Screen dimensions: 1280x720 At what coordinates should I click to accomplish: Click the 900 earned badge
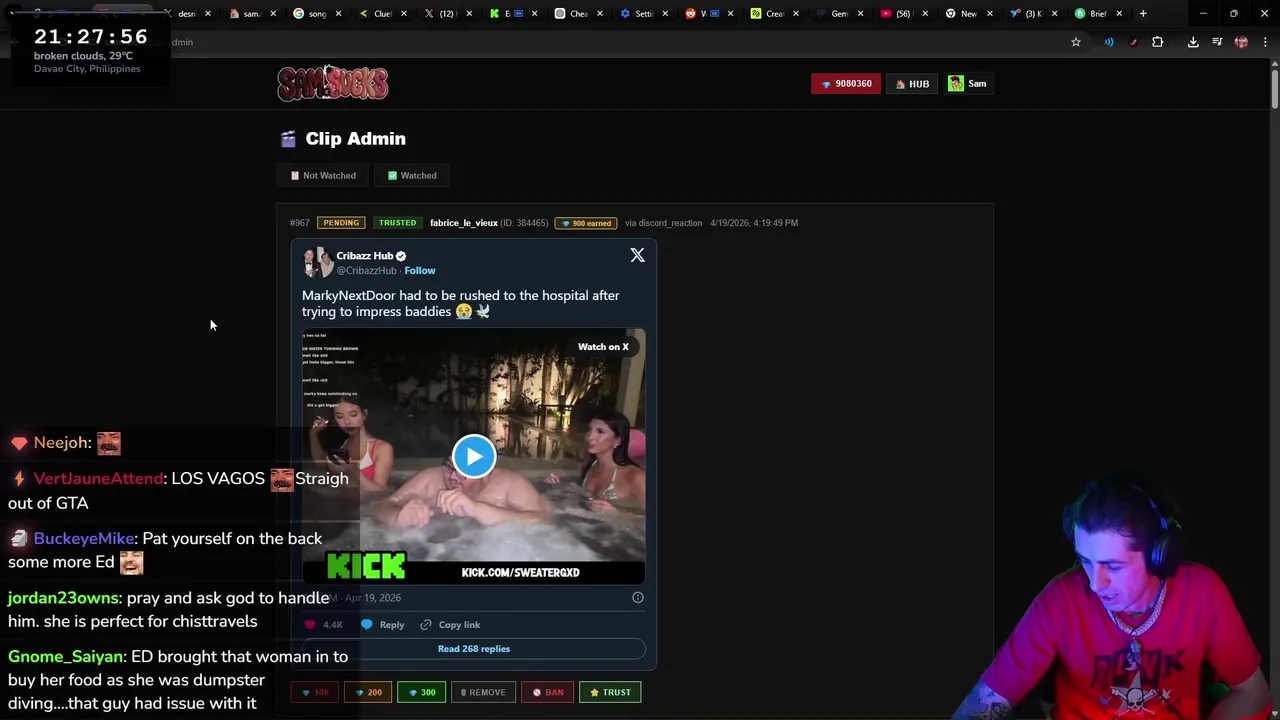[586, 223]
